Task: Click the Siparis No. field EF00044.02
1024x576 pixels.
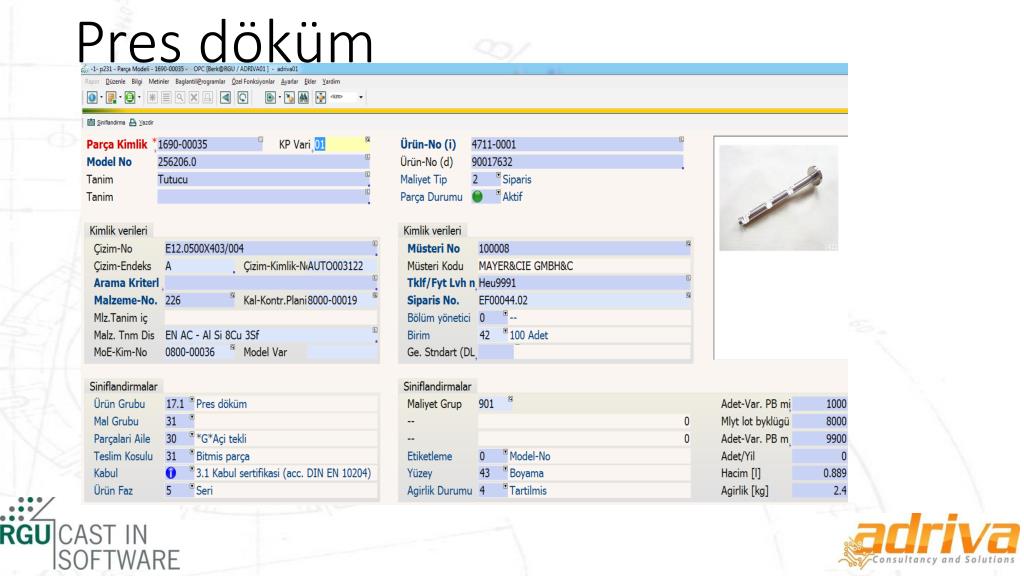Action: 584,300
